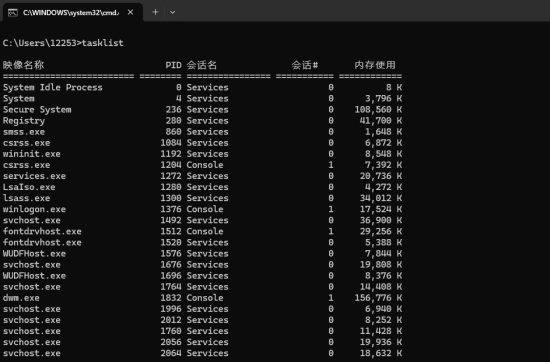Click the lsass.exe process name
550x363 pixels.
(26, 199)
